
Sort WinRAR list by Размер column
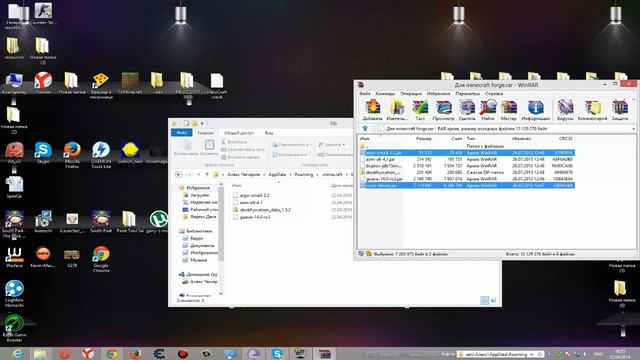(423, 139)
